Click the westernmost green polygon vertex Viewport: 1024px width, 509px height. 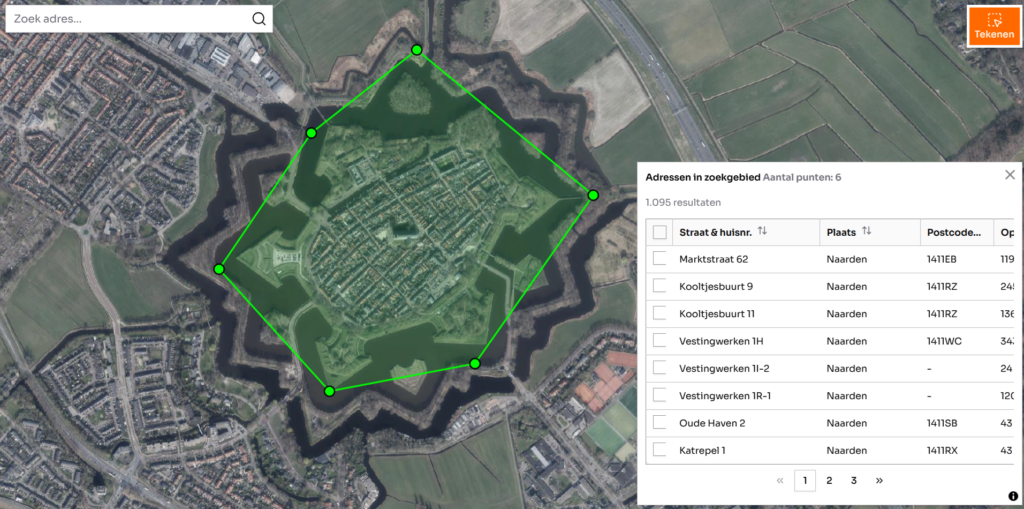(219, 269)
